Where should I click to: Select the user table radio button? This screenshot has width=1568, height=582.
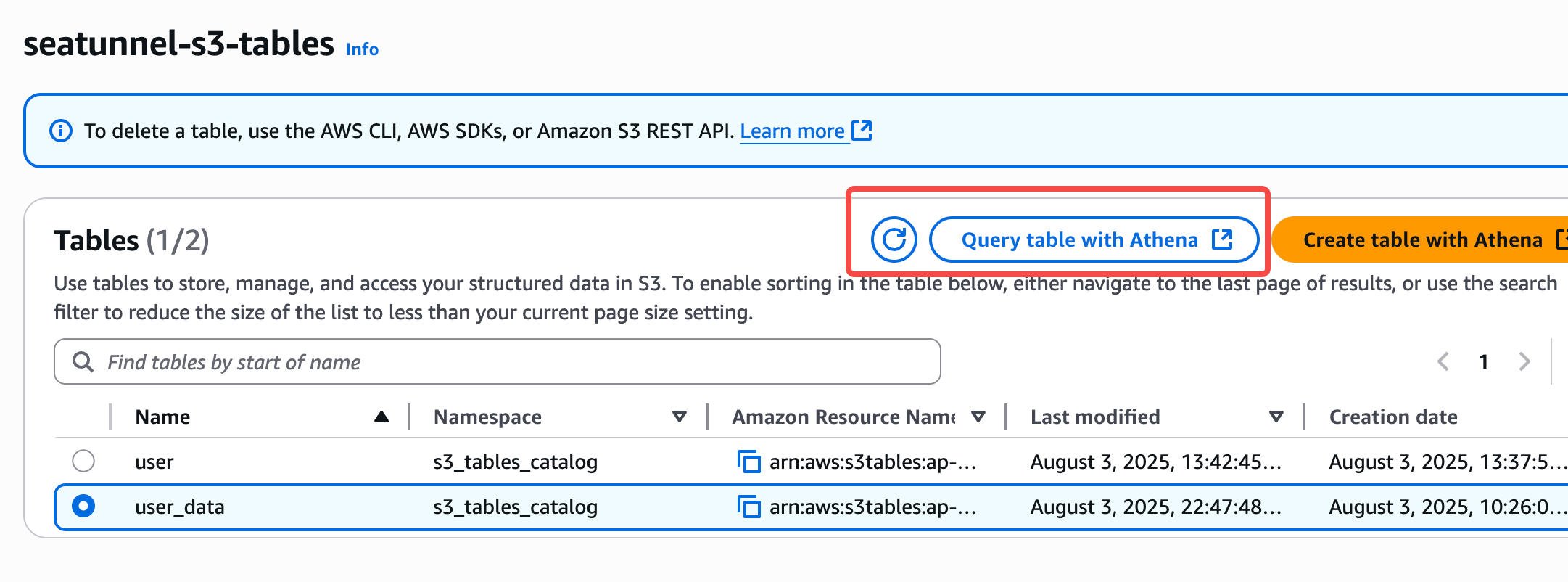coord(83,461)
